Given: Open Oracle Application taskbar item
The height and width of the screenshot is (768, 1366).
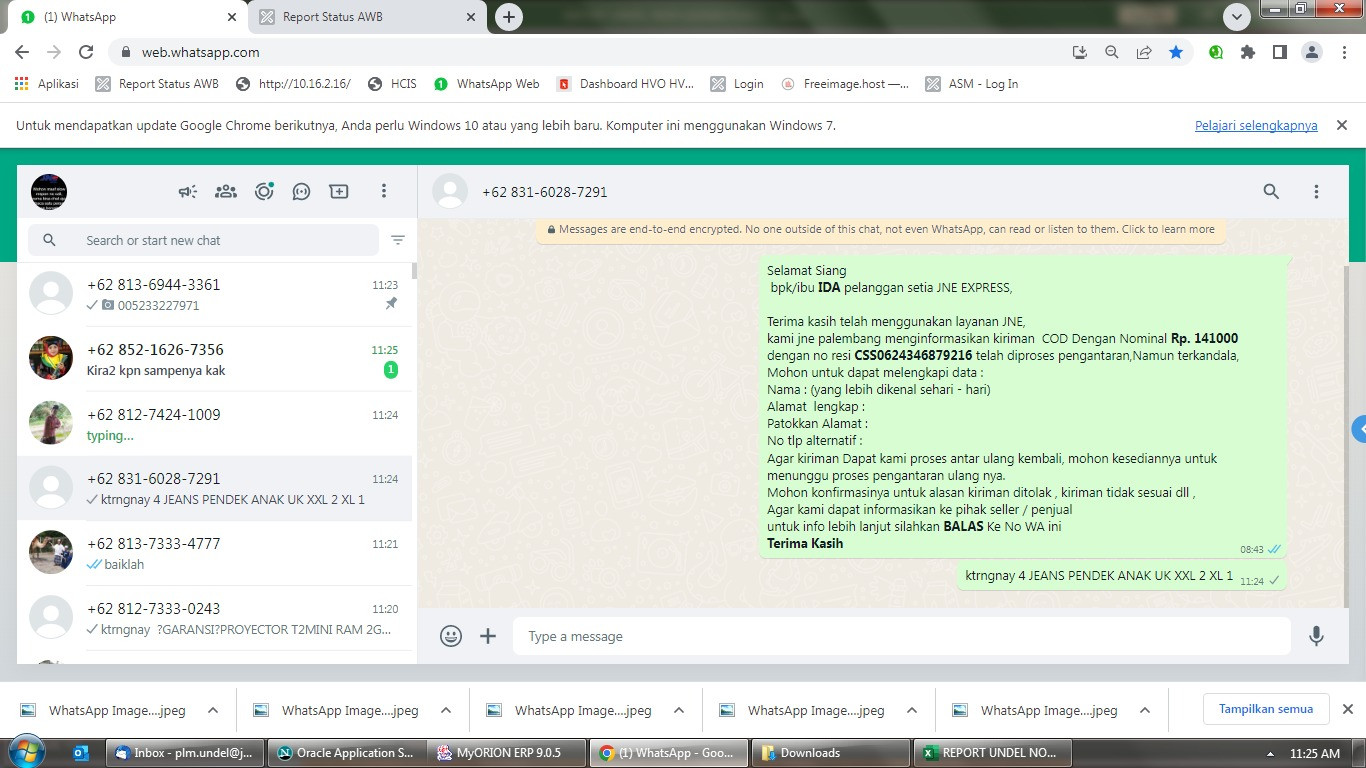Looking at the screenshot, I should pos(346,753).
